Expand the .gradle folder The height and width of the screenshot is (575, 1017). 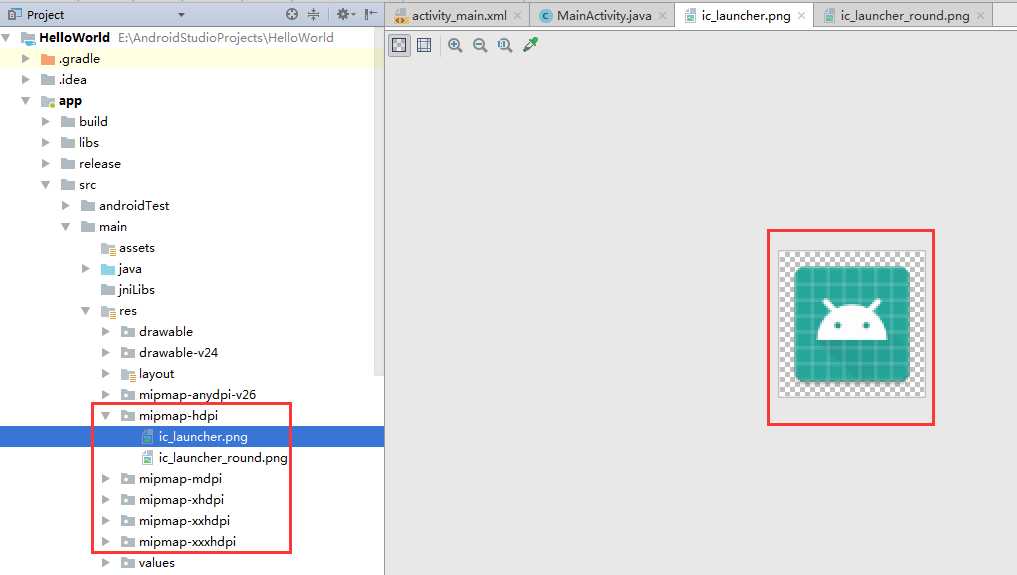(x=26, y=58)
